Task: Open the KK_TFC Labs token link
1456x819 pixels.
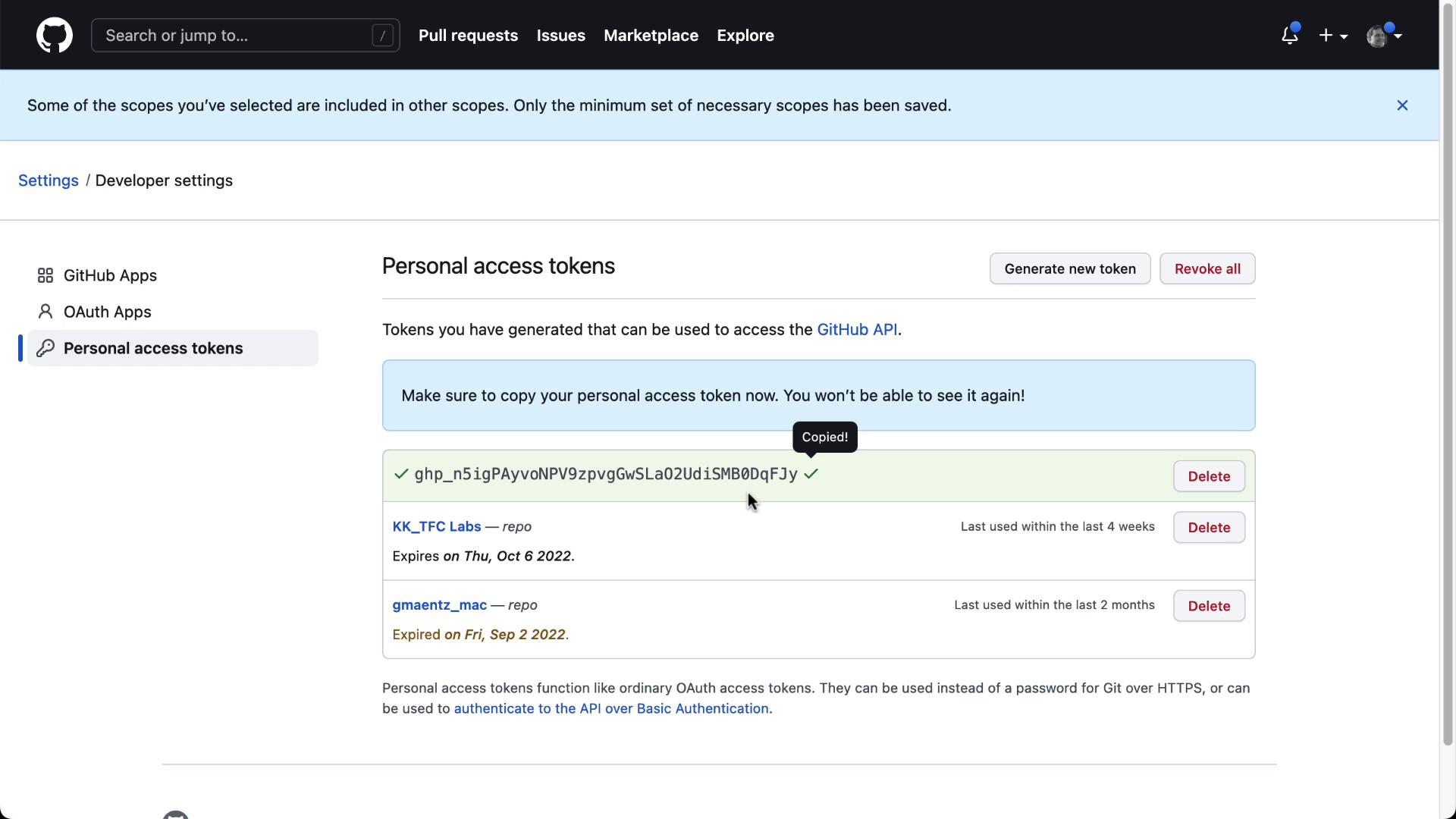Action: tap(436, 526)
